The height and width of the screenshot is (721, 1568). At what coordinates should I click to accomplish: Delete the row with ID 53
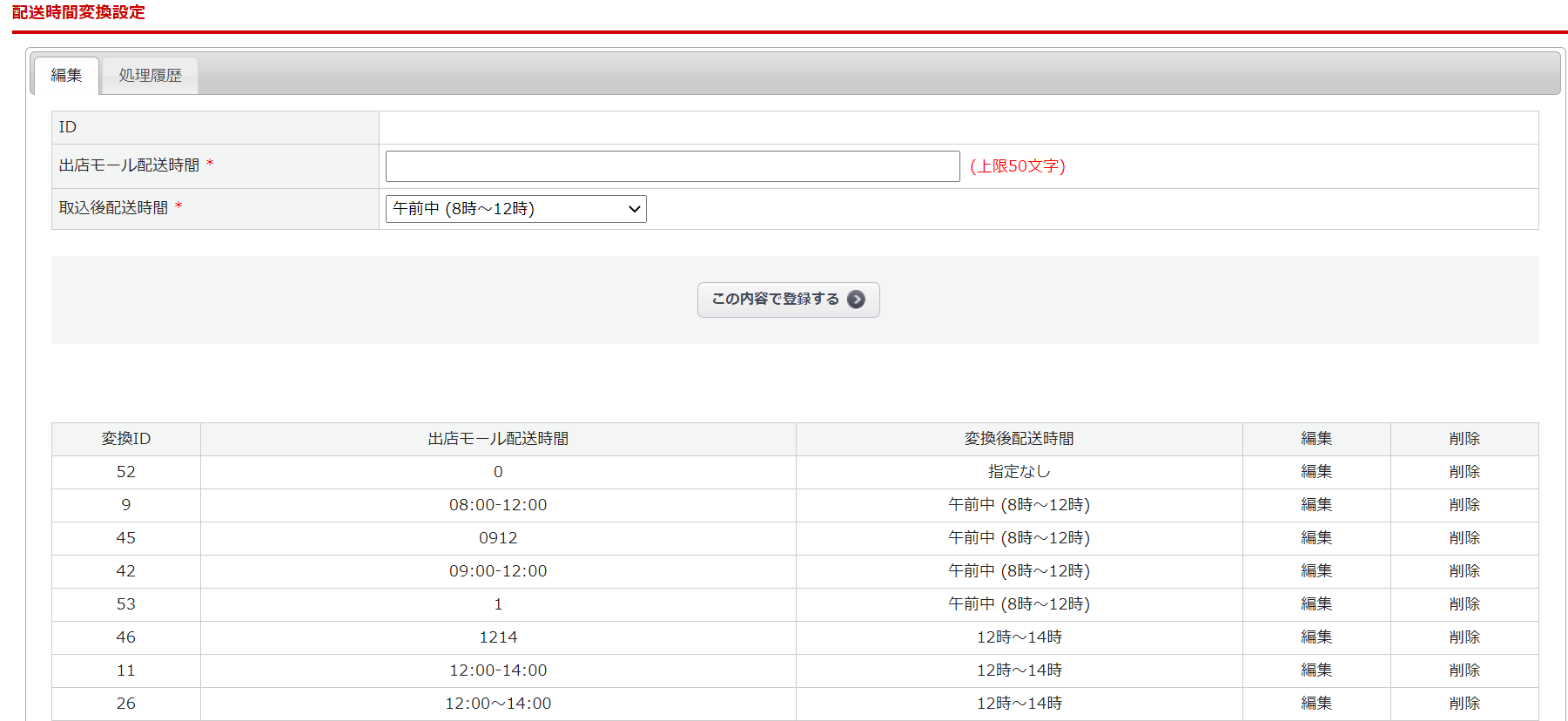click(1464, 604)
